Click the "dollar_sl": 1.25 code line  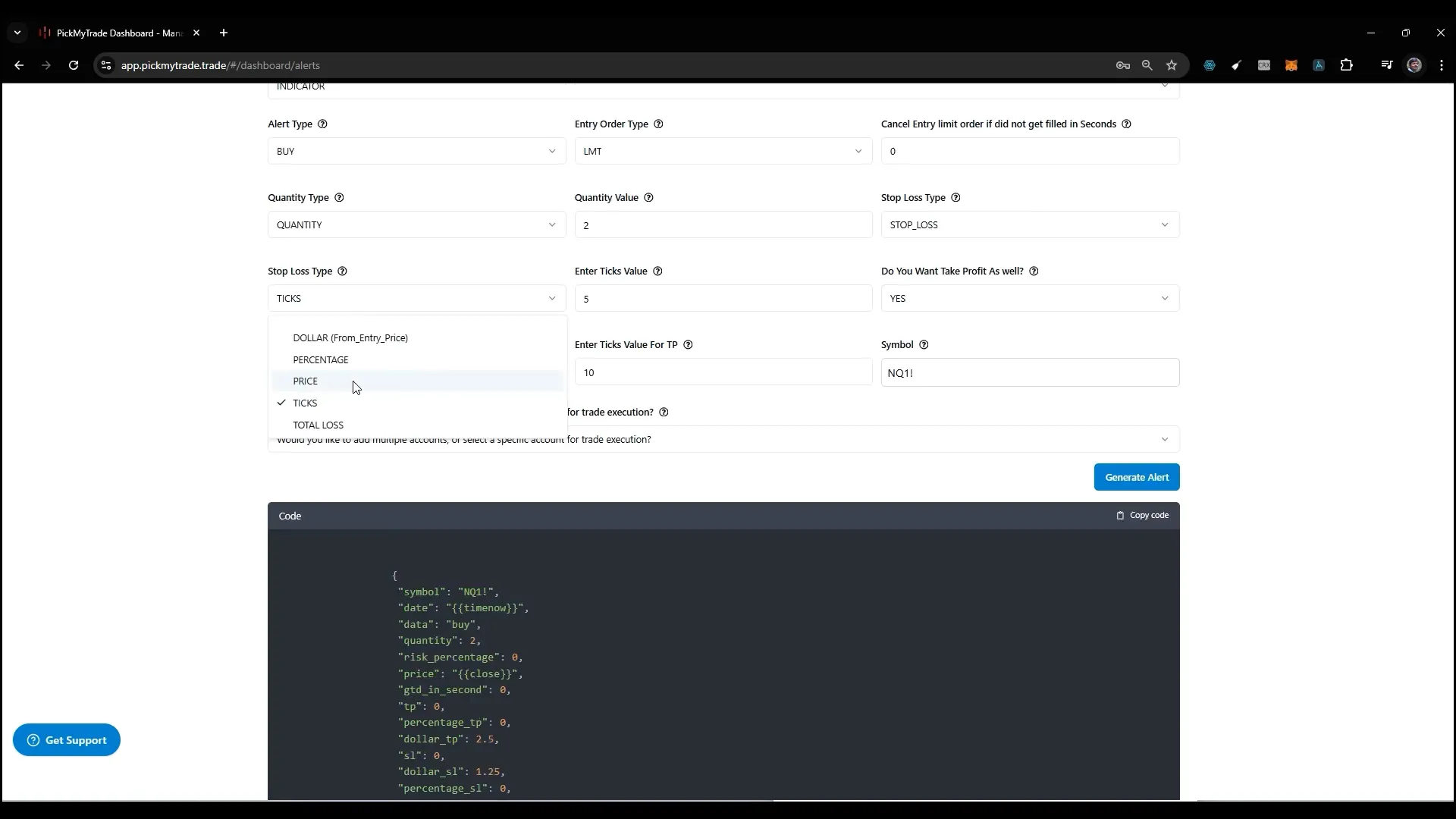point(451,771)
